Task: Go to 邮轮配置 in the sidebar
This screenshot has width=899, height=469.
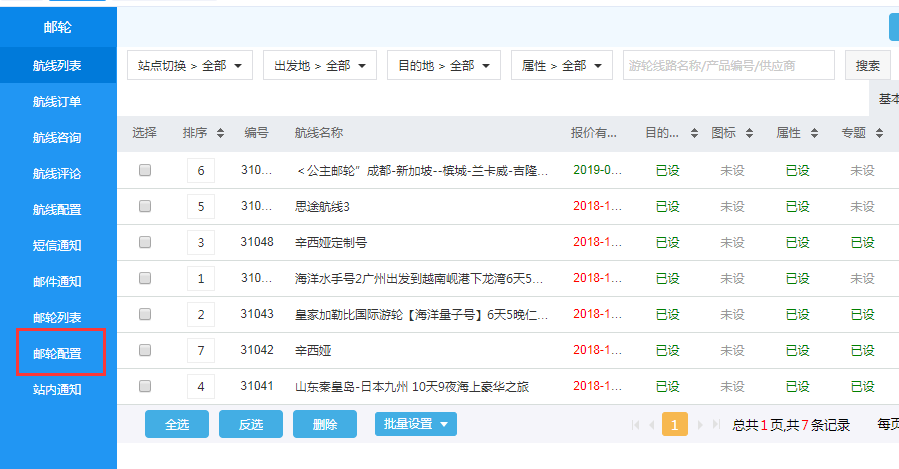Action: pos(58,354)
